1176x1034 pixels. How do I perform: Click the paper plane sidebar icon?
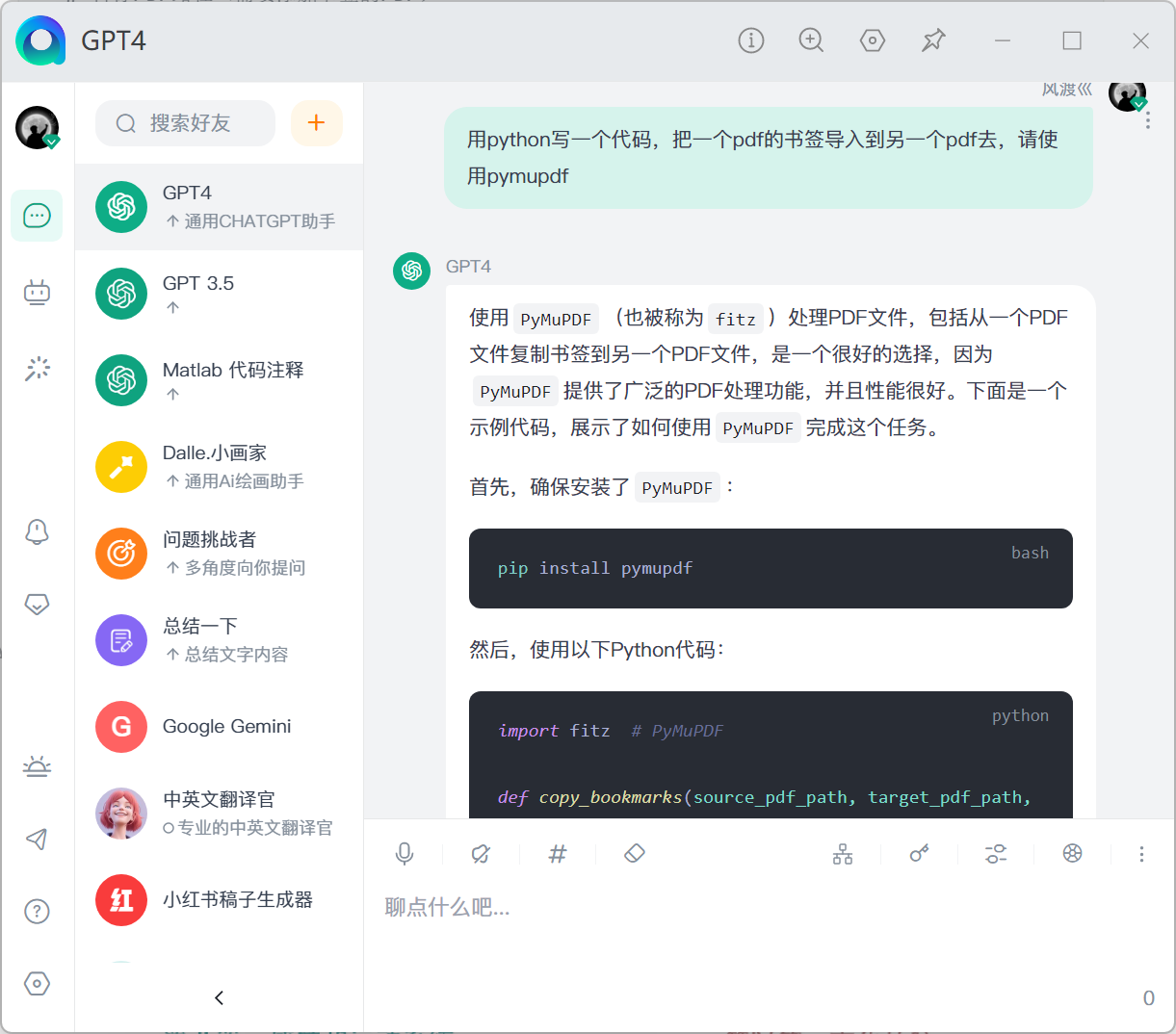(x=37, y=839)
